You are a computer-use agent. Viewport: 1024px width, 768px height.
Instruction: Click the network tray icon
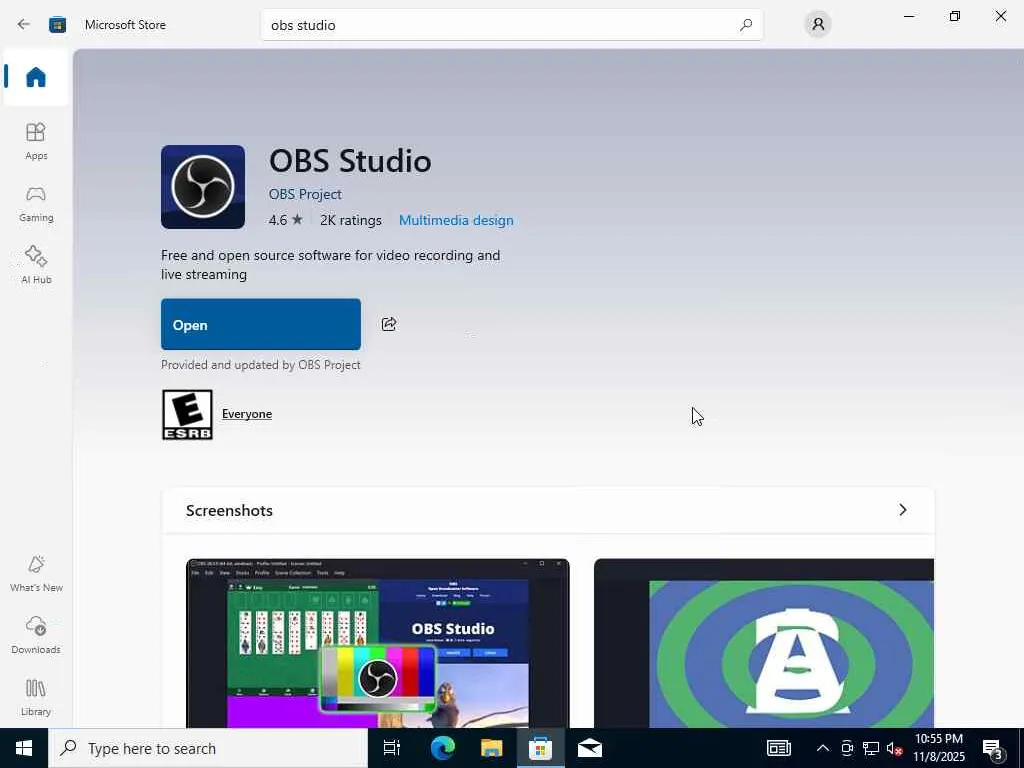871,748
